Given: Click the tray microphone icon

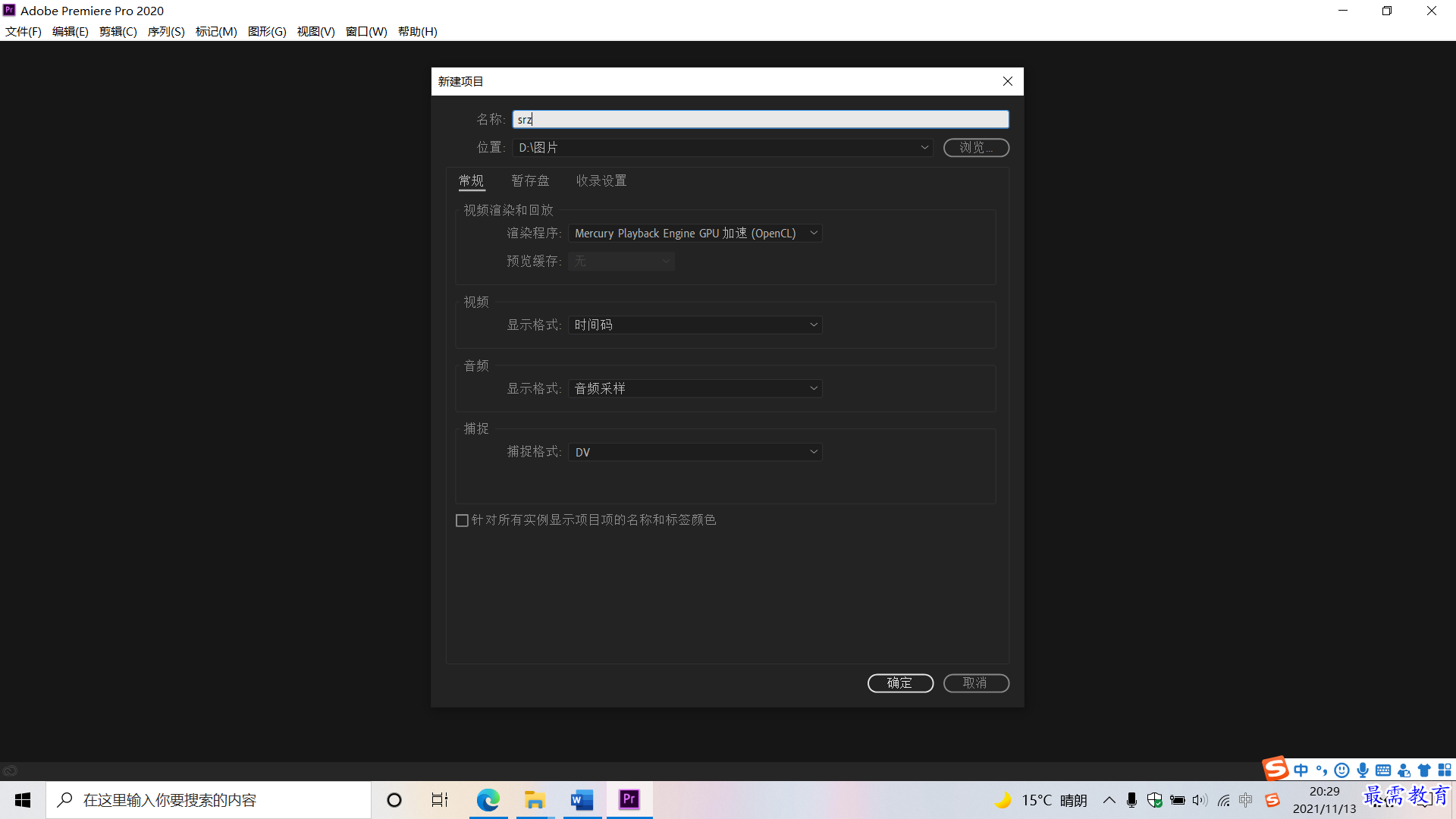Looking at the screenshot, I should coord(1131,800).
